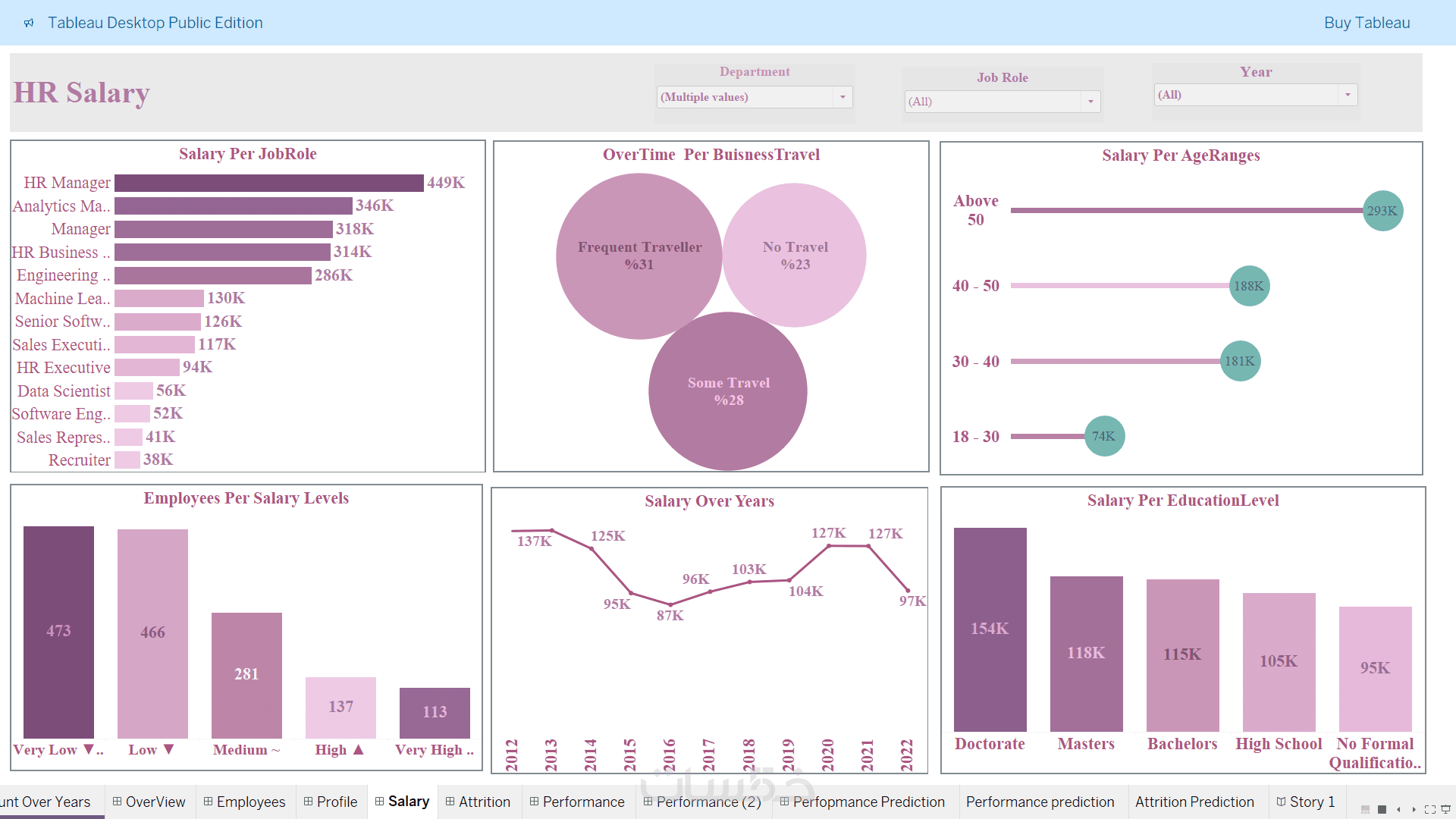
Task: Go to next sheet arrow
Action: [1414, 809]
